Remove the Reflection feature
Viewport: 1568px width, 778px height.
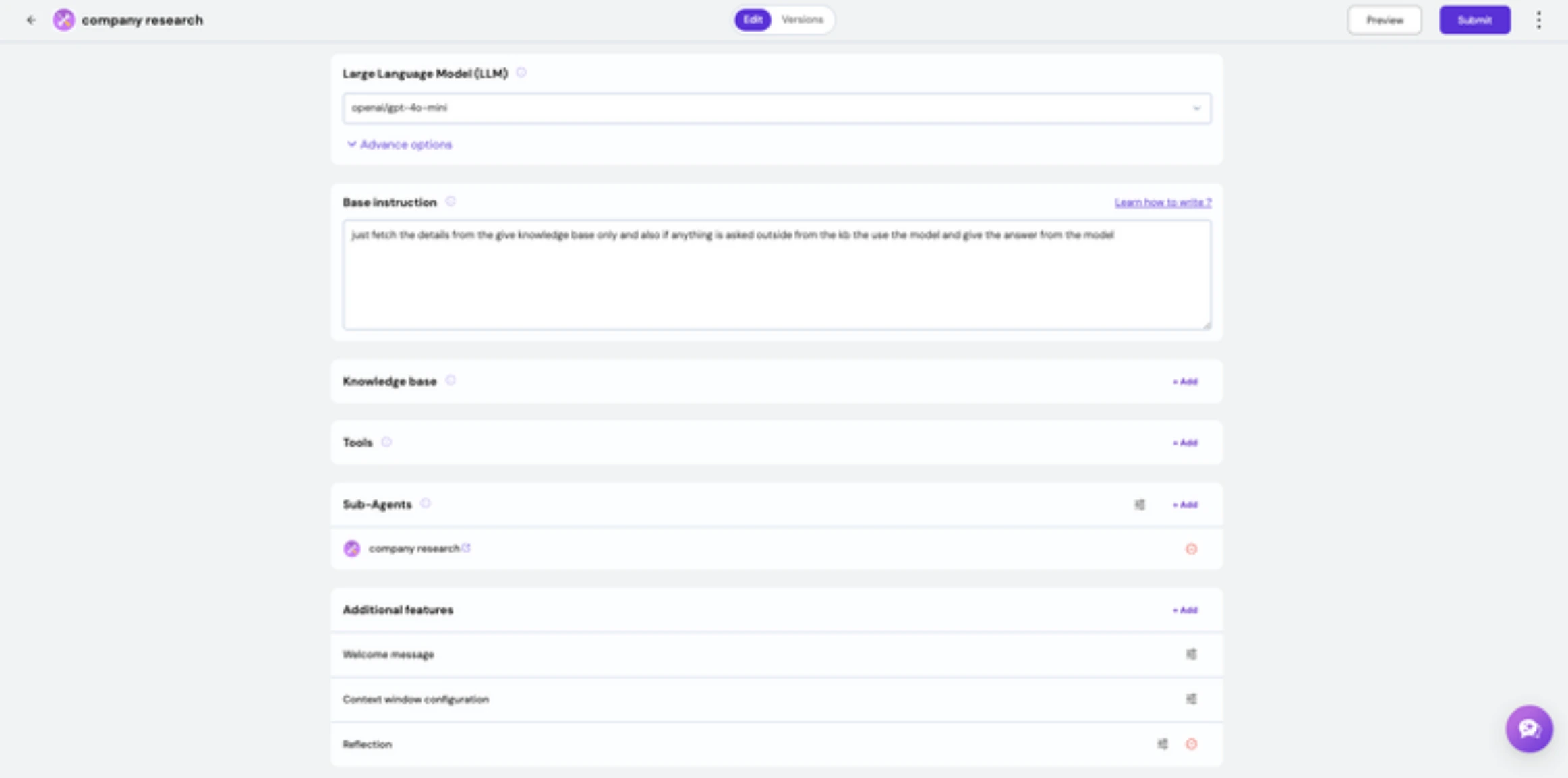pos(1191,744)
